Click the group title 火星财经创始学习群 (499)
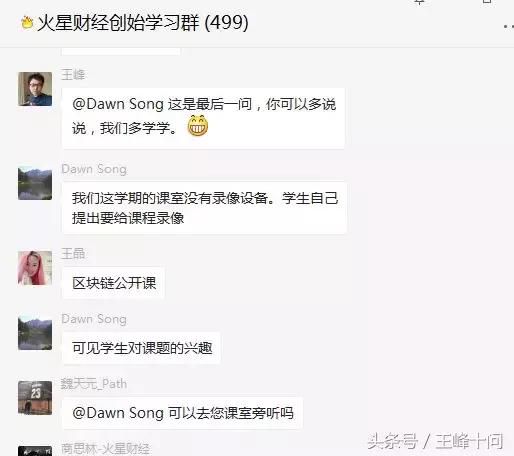Image resolution: width=514 pixels, height=456 pixels. click(x=143, y=23)
